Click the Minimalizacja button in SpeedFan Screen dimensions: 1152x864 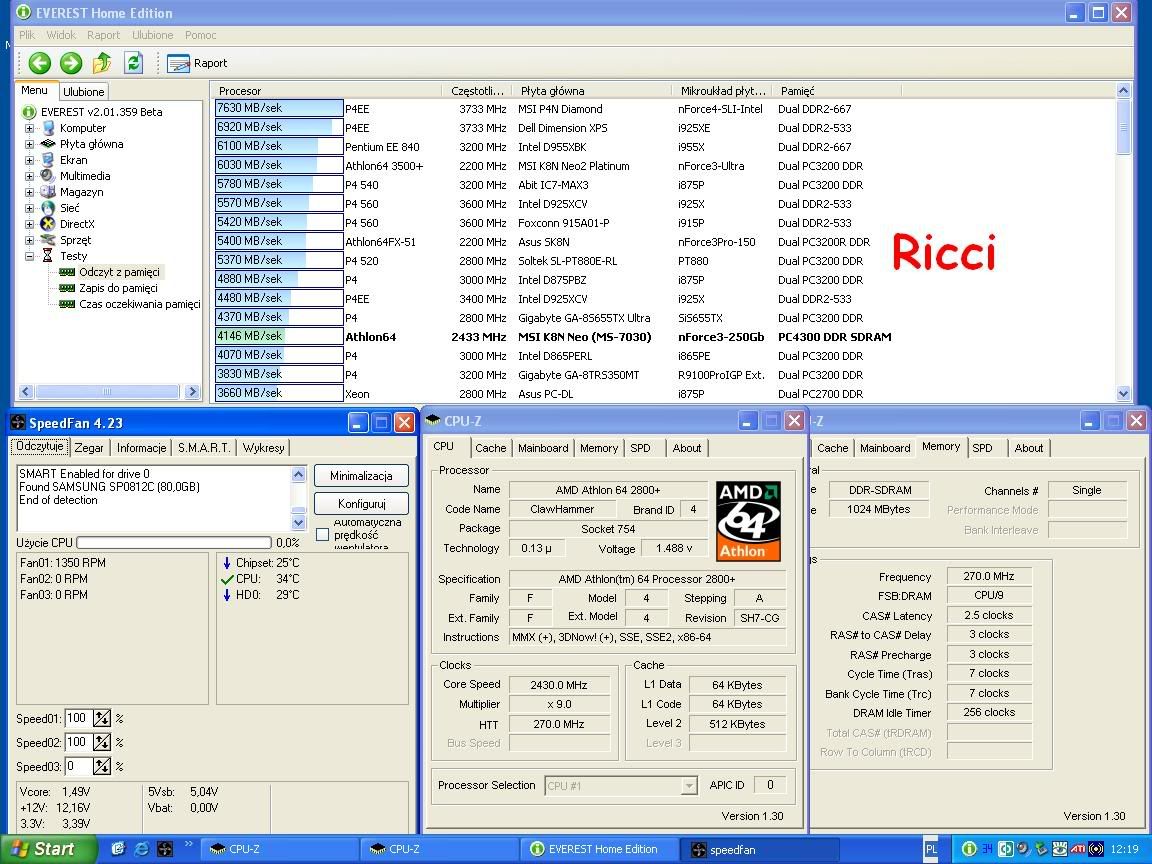click(x=361, y=476)
